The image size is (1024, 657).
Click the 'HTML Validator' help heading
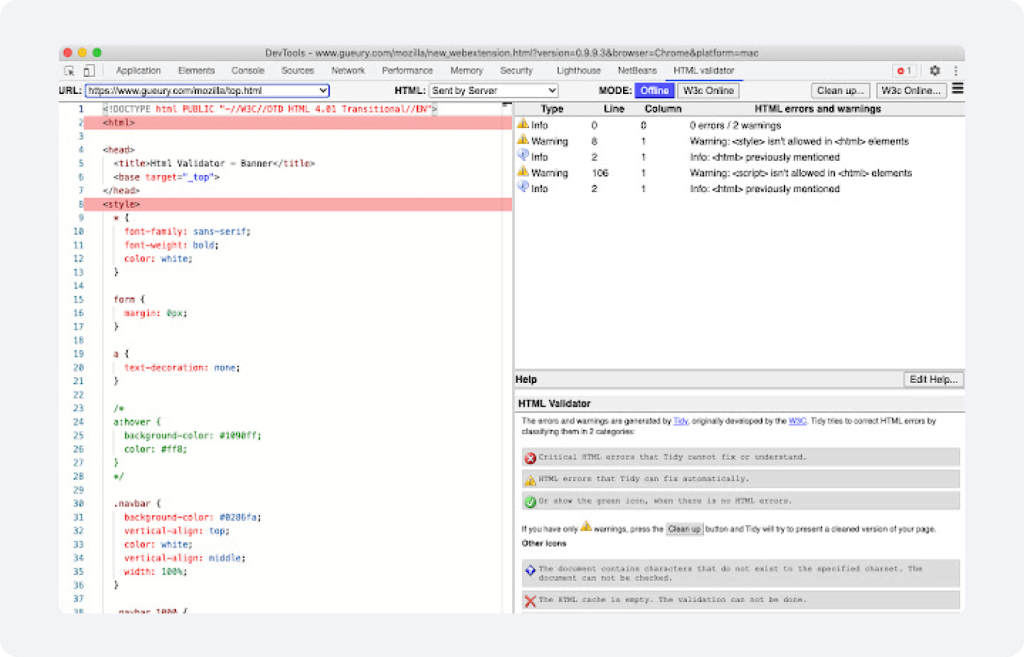tap(554, 404)
